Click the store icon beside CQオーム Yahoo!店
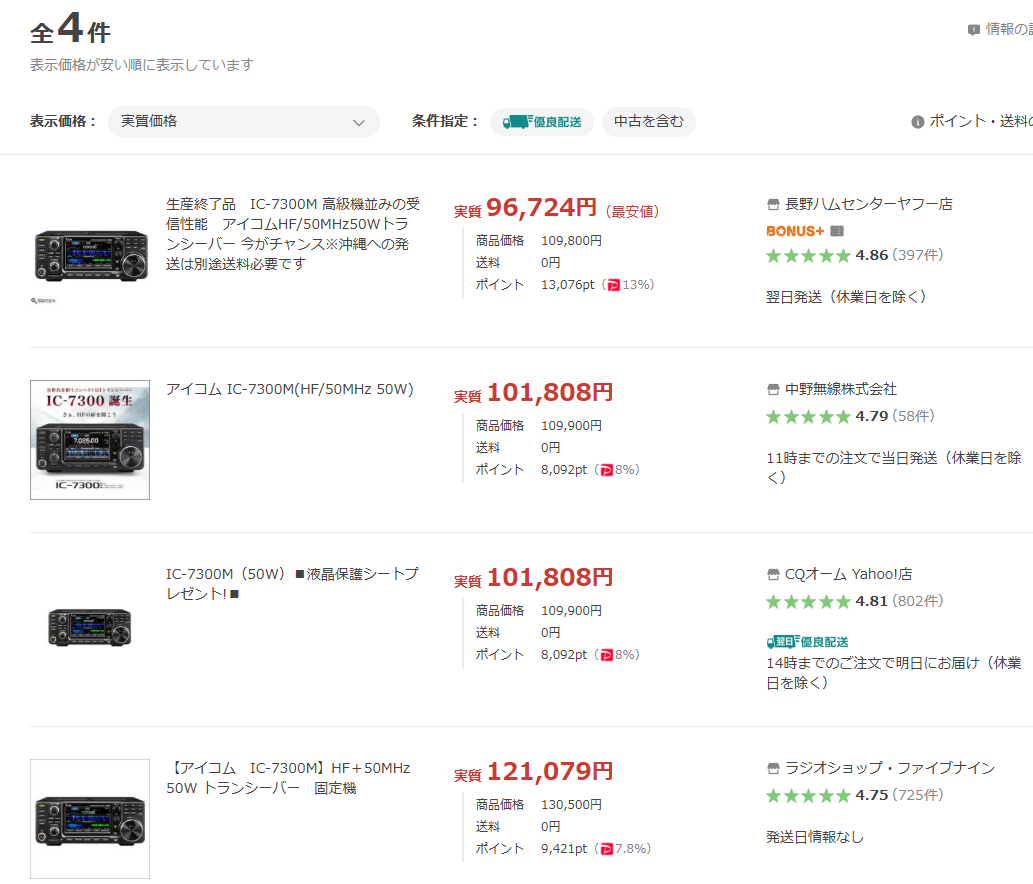This screenshot has width=1033, height=884. [x=772, y=575]
